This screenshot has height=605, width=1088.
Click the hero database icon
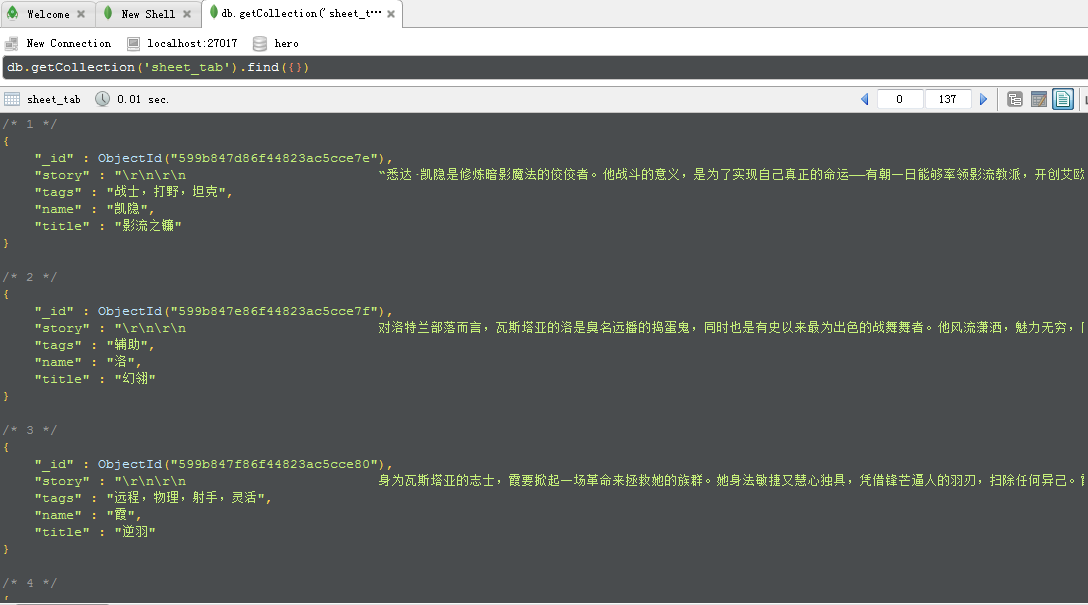click(x=259, y=43)
